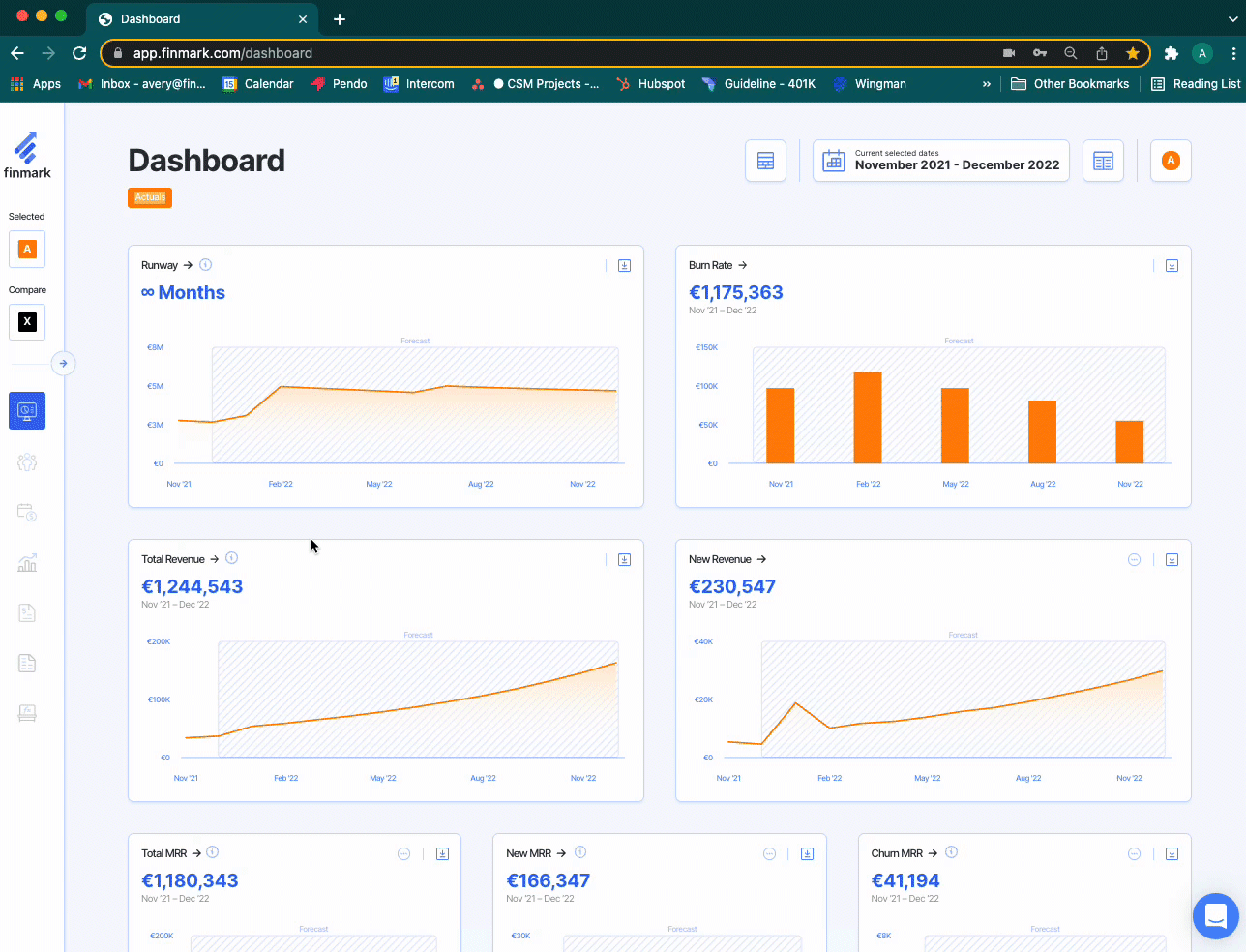Open the Burn Rate detail link
This screenshot has width=1246, height=952.
point(718,265)
